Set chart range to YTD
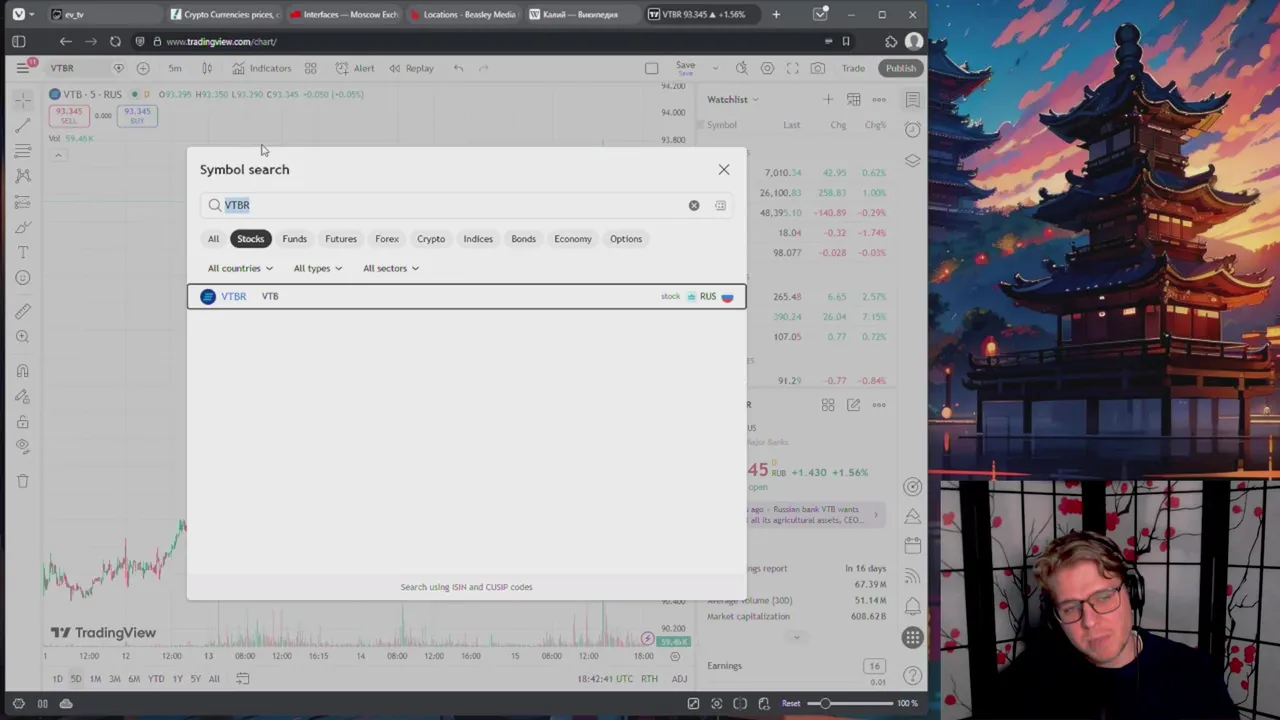The width and height of the screenshot is (1280, 720). (156, 679)
